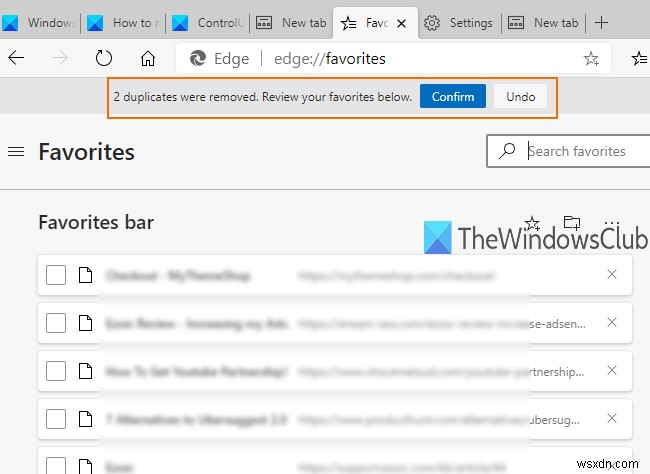Open more options for Favorites bar

click(611, 223)
